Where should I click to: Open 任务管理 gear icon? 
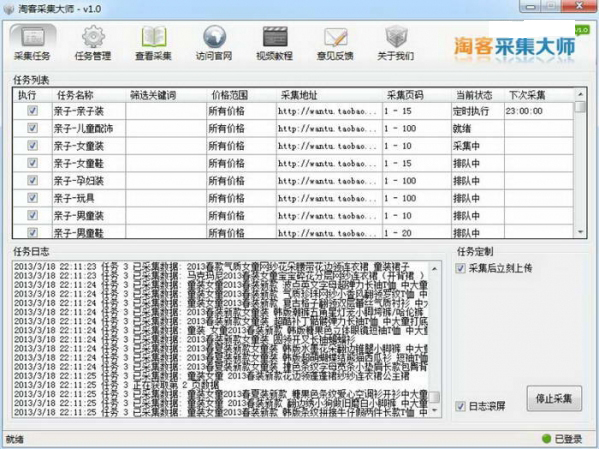pyautogui.click(x=93, y=44)
